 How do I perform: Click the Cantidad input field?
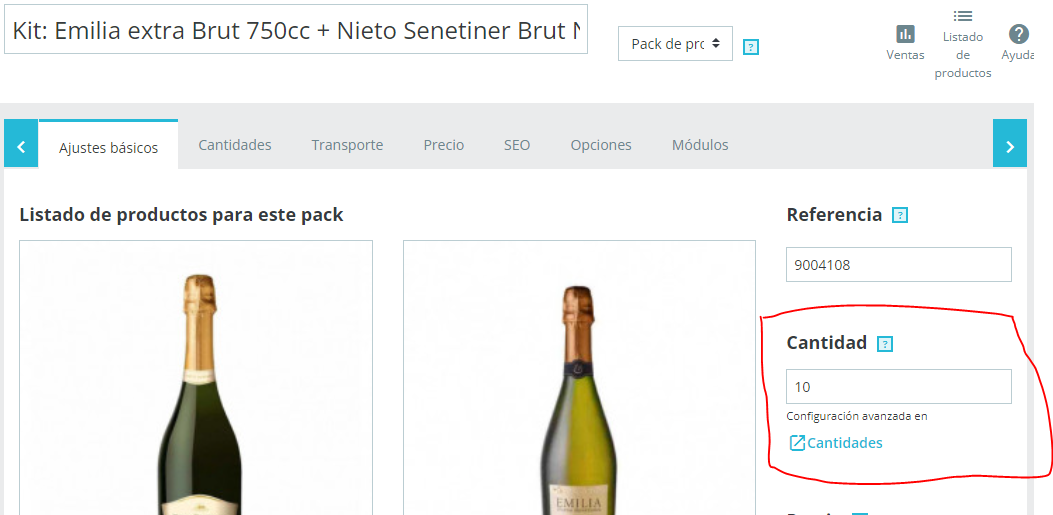(898, 387)
